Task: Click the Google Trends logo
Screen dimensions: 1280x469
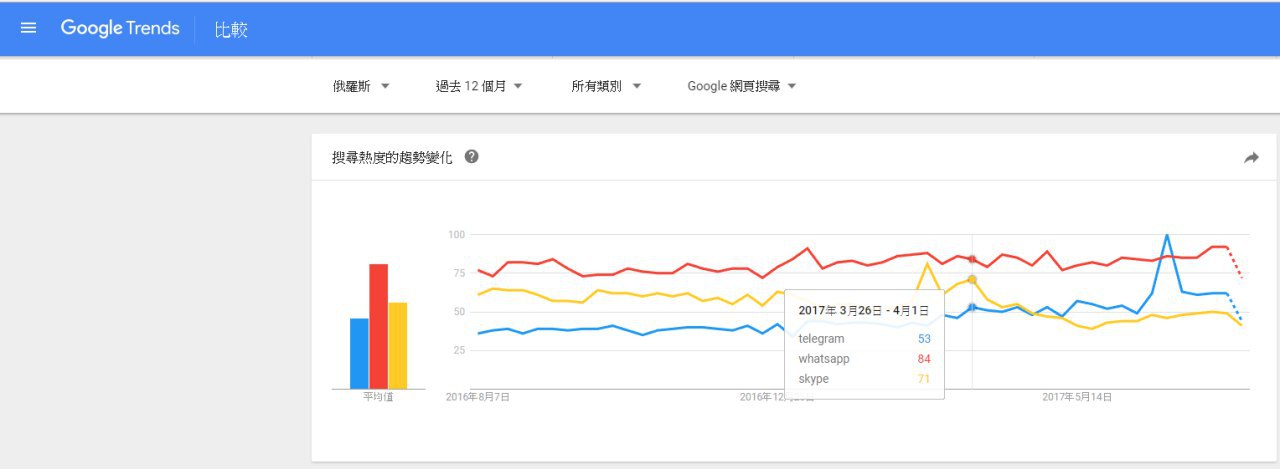Action: (x=120, y=28)
